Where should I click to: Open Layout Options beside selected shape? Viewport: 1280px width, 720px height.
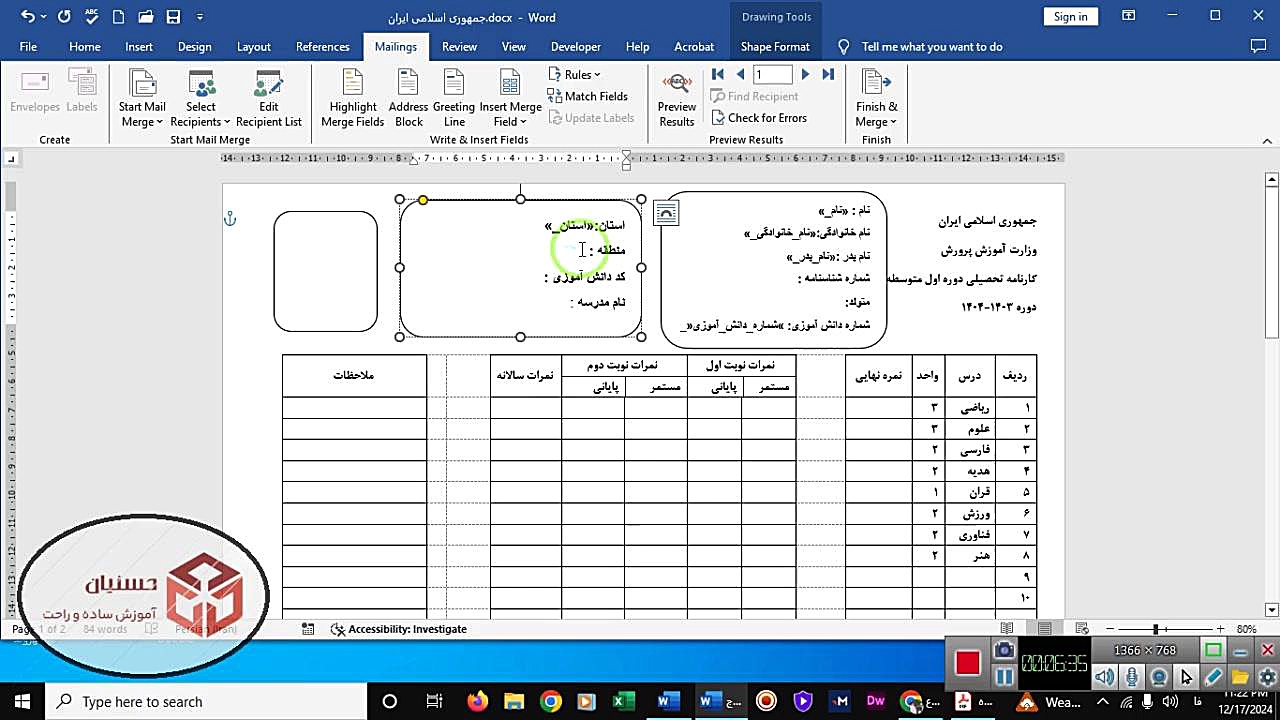click(666, 211)
